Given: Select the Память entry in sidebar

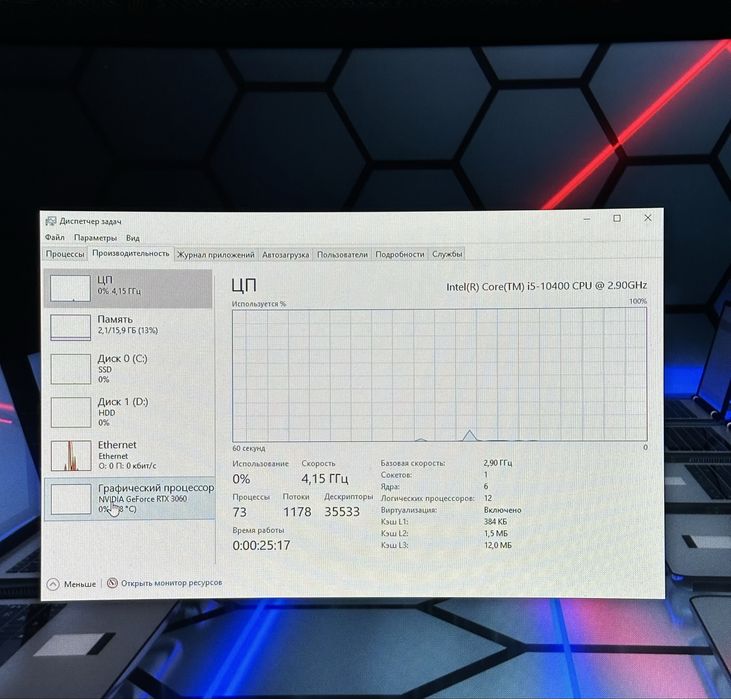Looking at the screenshot, I should [128, 327].
